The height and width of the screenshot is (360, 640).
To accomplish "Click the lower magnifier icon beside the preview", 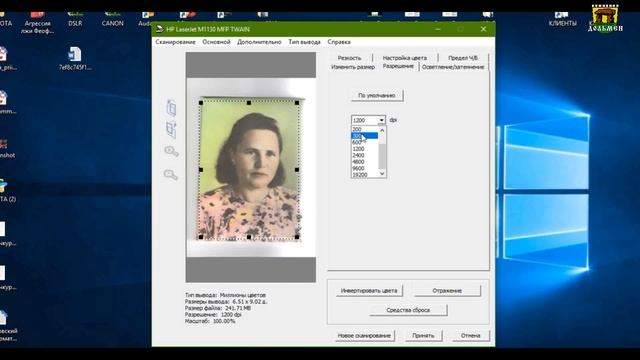I will [x=171, y=175].
